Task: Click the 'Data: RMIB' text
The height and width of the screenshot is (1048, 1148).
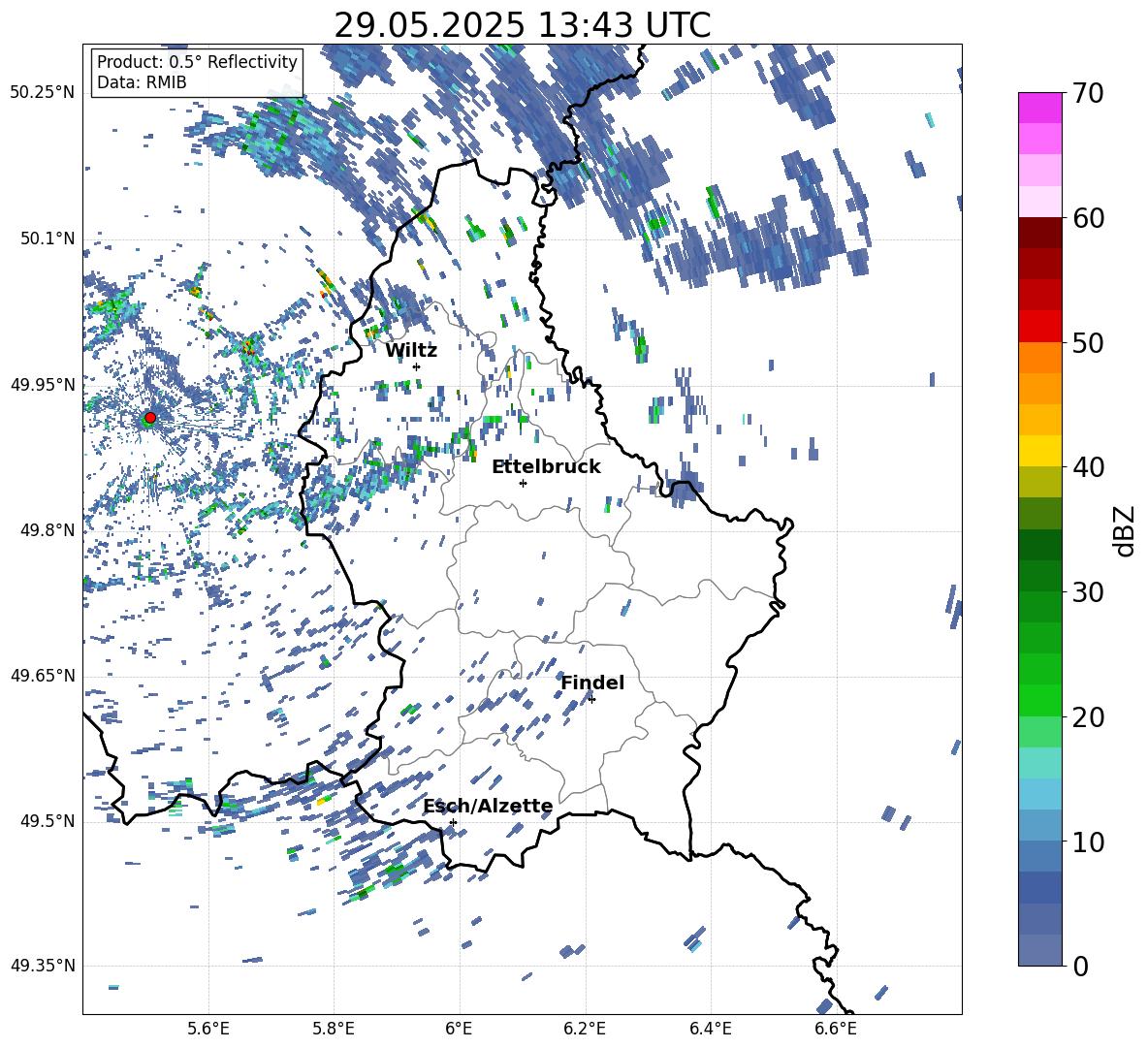Action: (x=142, y=82)
